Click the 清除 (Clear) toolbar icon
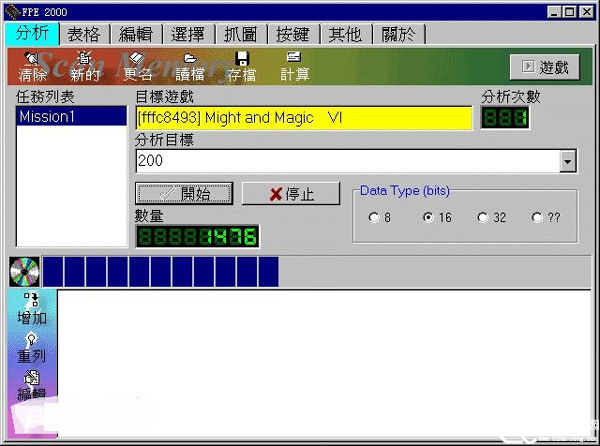Viewport: 600px width, 446px height. coord(32,67)
